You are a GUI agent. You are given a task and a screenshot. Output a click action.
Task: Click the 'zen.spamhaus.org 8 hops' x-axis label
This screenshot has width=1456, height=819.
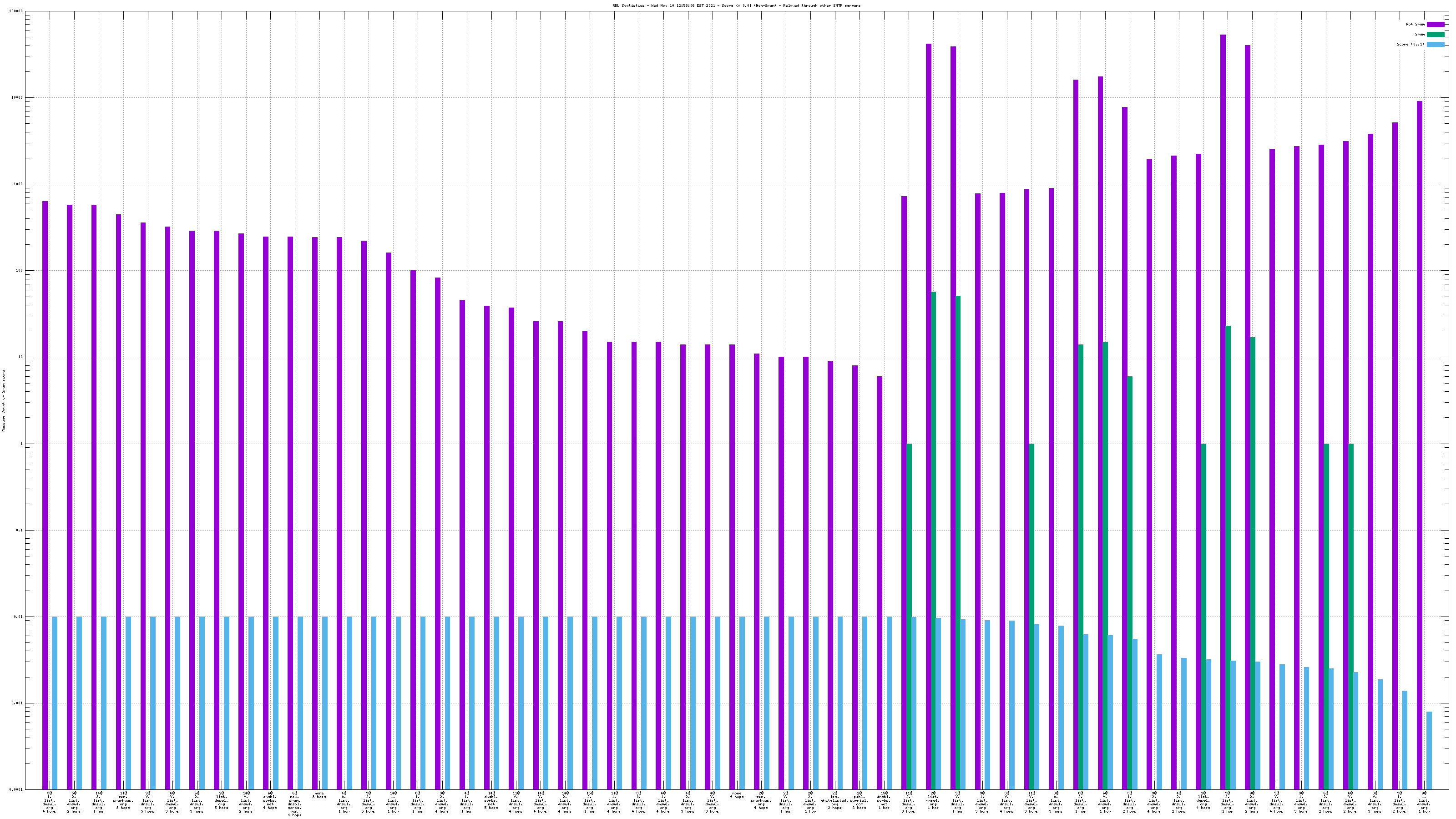point(123,800)
